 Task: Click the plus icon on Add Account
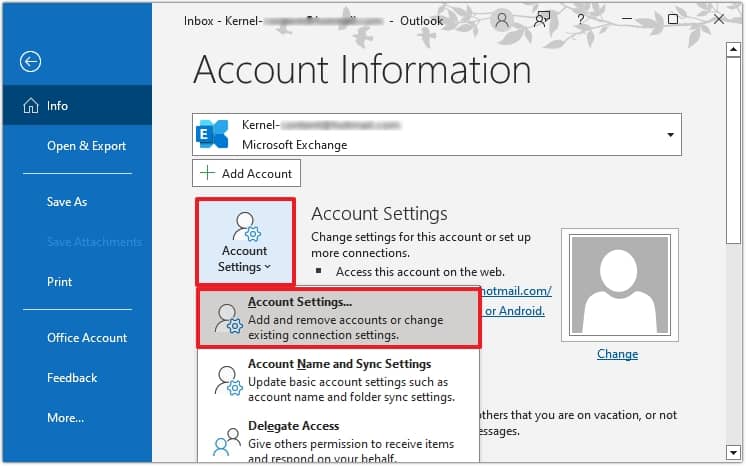click(x=208, y=173)
